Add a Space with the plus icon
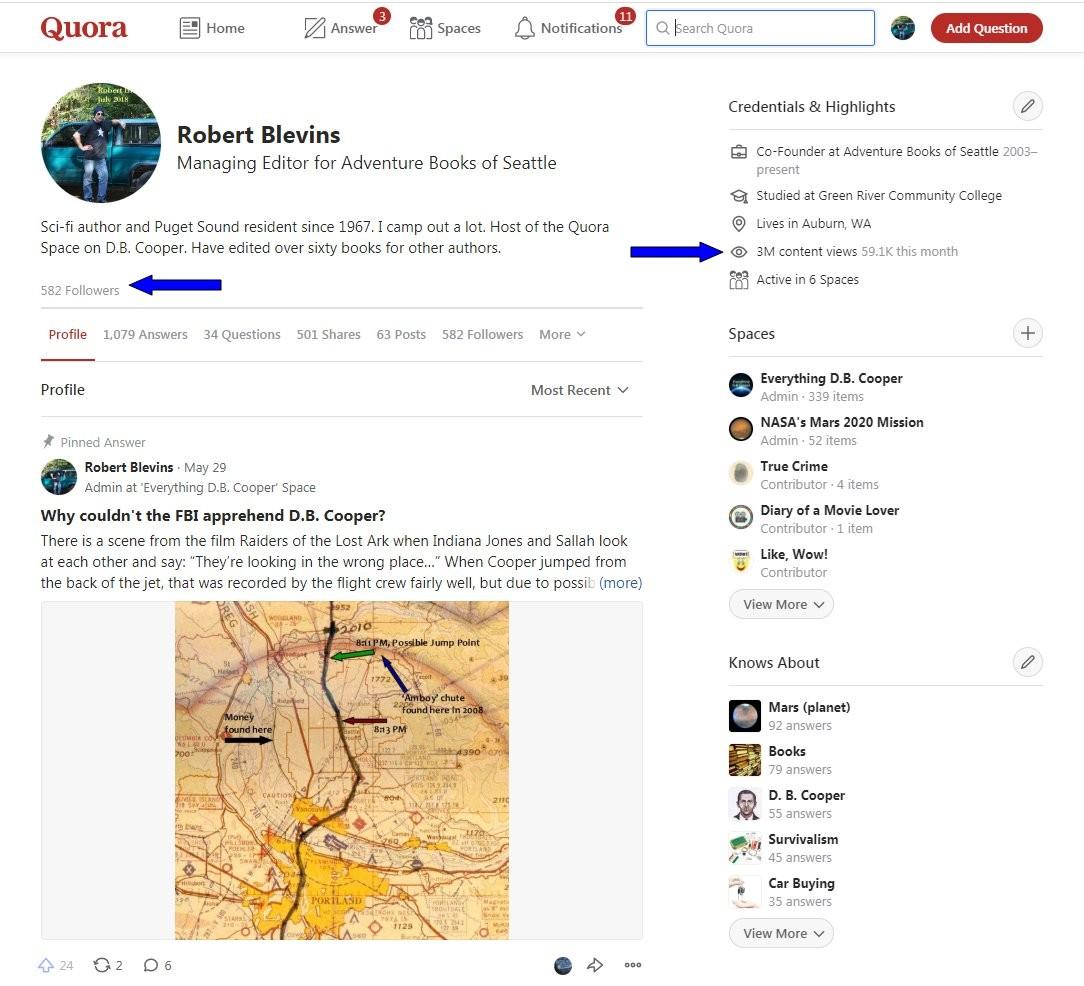 point(1027,333)
